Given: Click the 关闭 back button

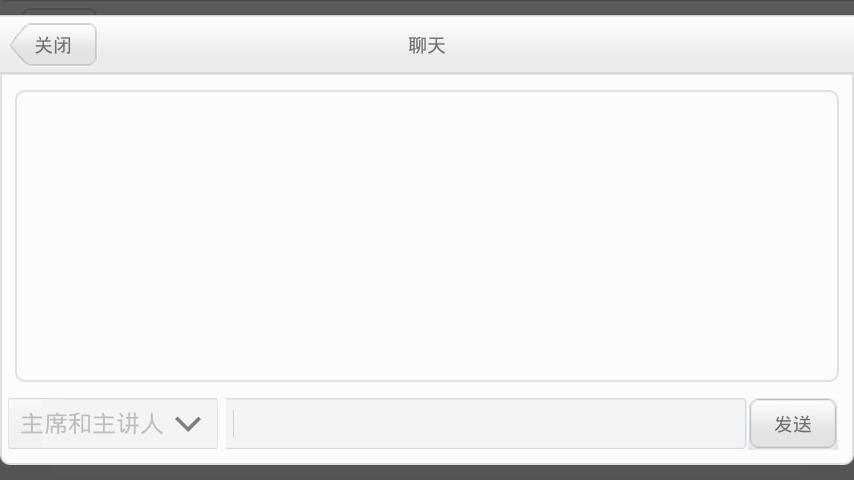Looking at the screenshot, I should pos(53,45).
